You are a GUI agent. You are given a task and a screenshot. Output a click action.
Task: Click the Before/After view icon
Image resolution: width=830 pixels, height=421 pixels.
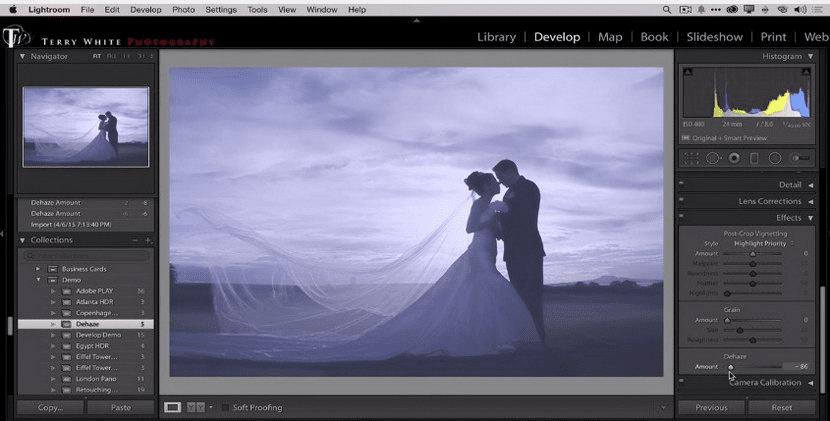[x=196, y=407]
